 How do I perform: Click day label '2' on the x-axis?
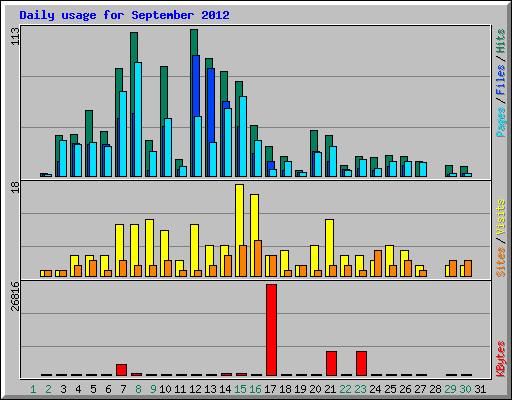(48, 389)
